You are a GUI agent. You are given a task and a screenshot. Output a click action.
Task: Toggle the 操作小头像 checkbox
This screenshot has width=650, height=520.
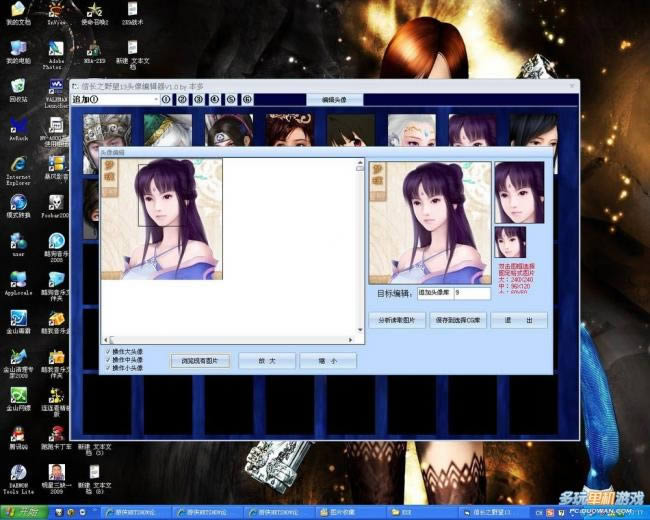tap(108, 369)
